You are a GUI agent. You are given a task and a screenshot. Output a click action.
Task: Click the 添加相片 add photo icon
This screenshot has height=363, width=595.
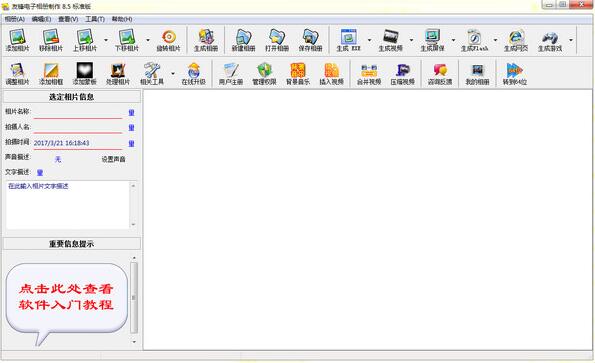17,37
